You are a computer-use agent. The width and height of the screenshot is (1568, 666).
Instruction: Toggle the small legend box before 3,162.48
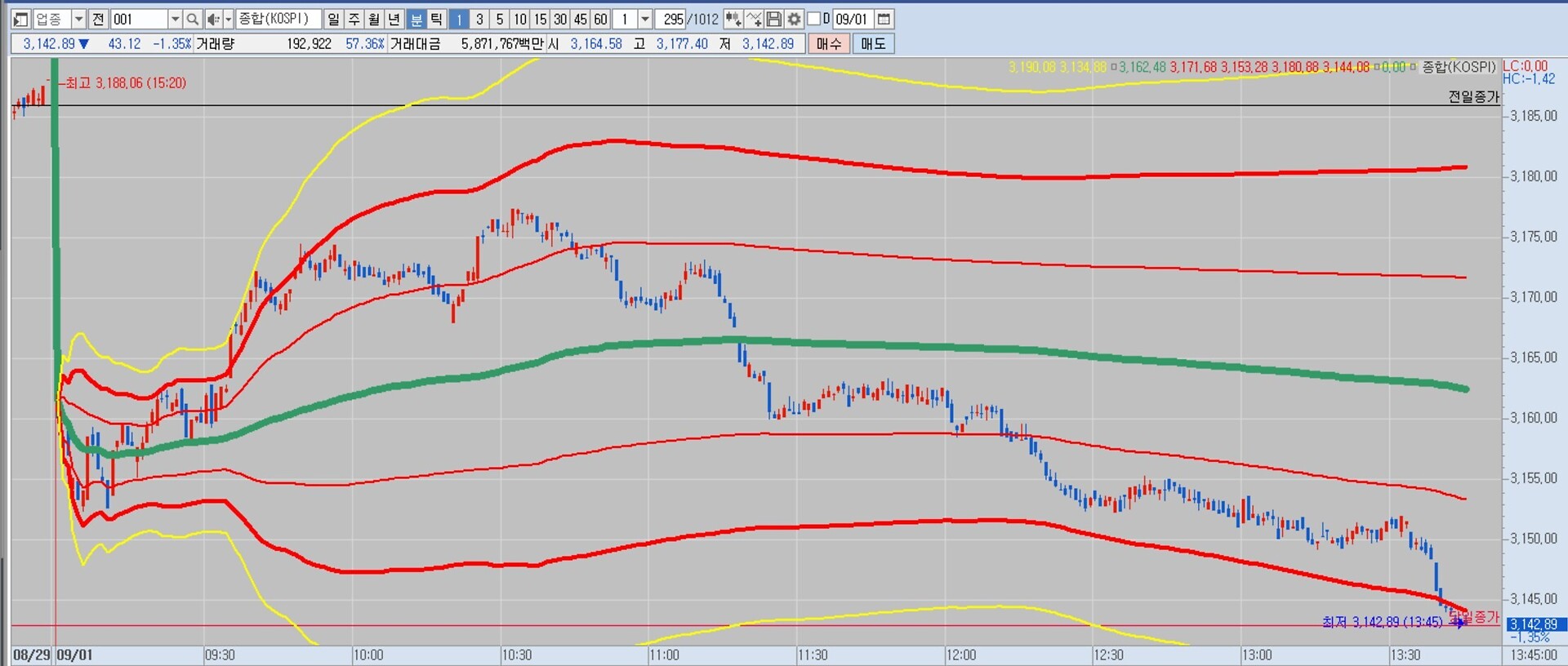(x=1113, y=67)
